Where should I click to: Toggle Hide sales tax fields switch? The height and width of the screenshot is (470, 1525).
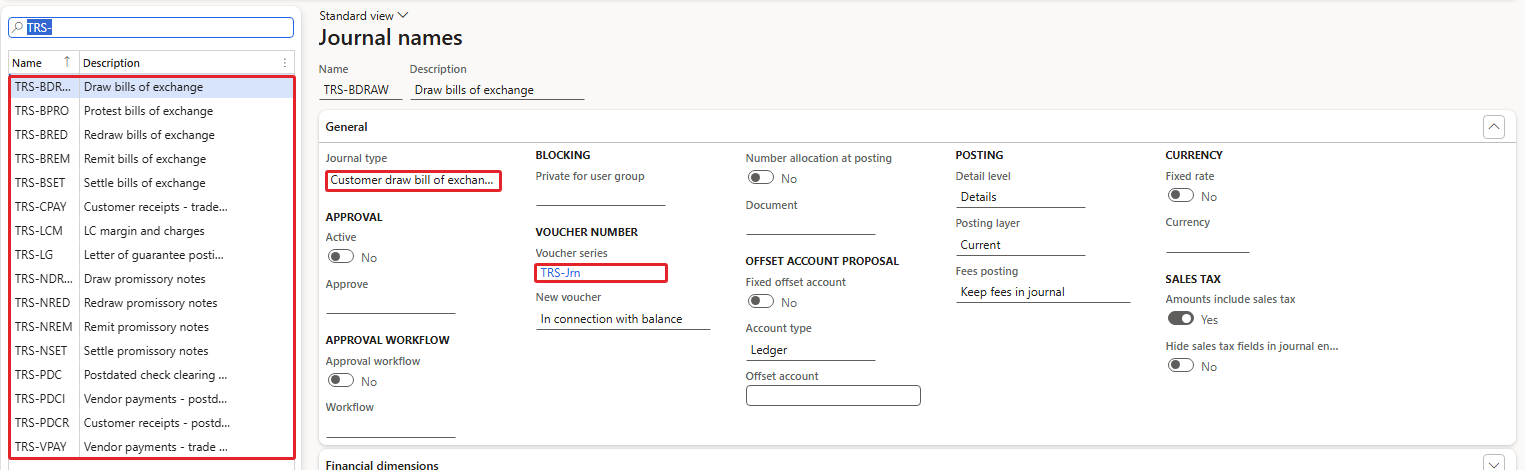[1181, 365]
